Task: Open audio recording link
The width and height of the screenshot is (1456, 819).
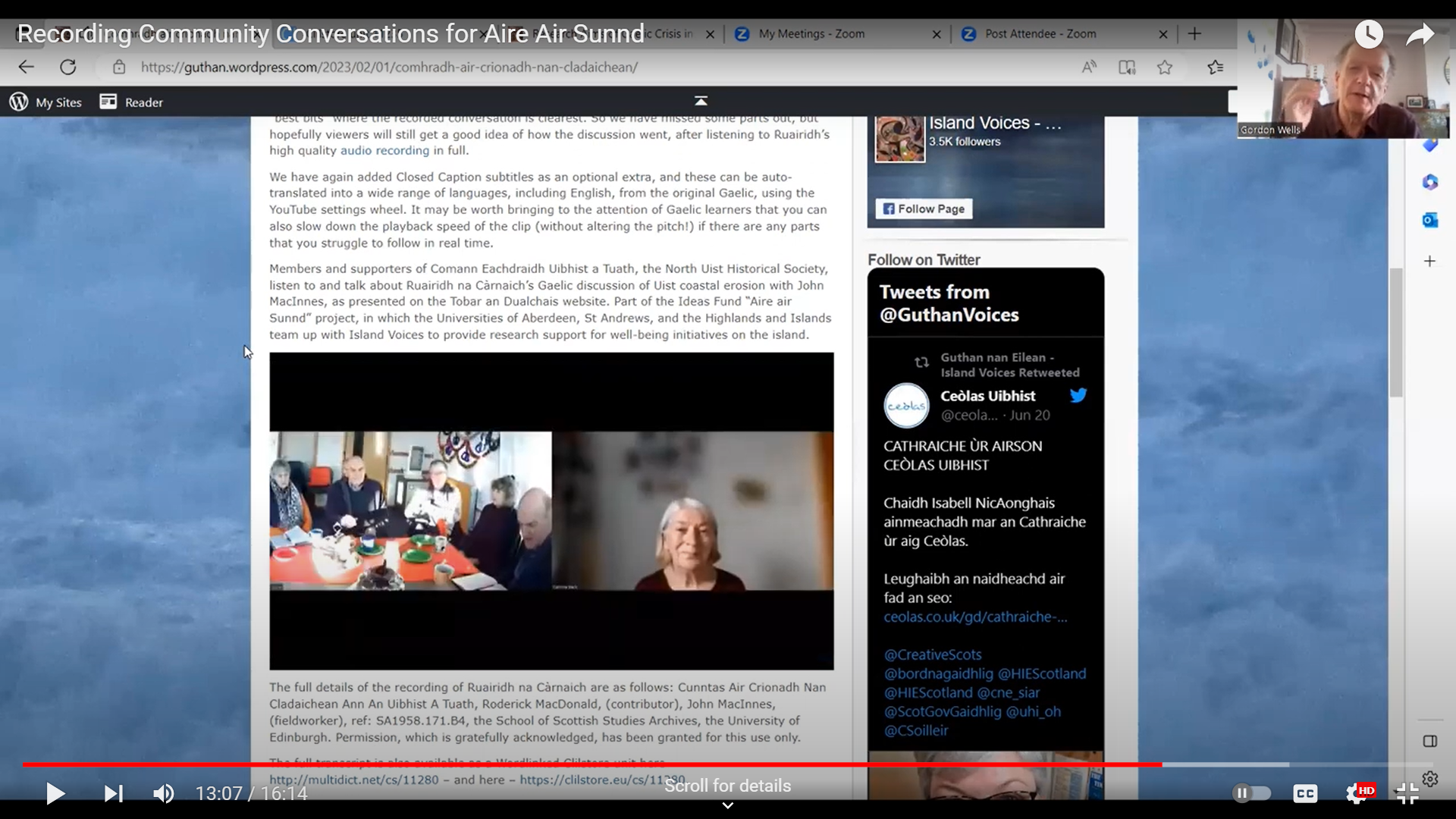Action: click(384, 150)
